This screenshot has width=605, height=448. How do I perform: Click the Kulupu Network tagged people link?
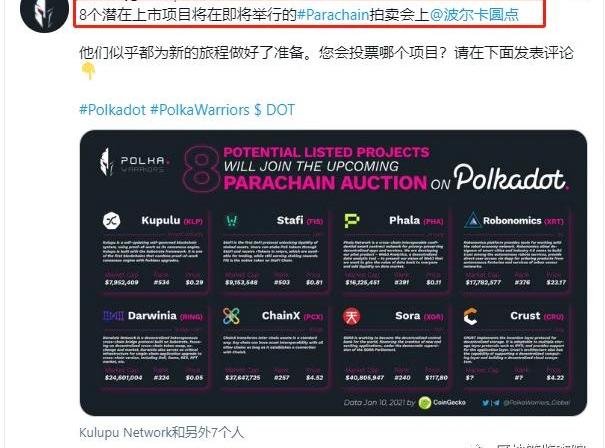click(x=161, y=433)
